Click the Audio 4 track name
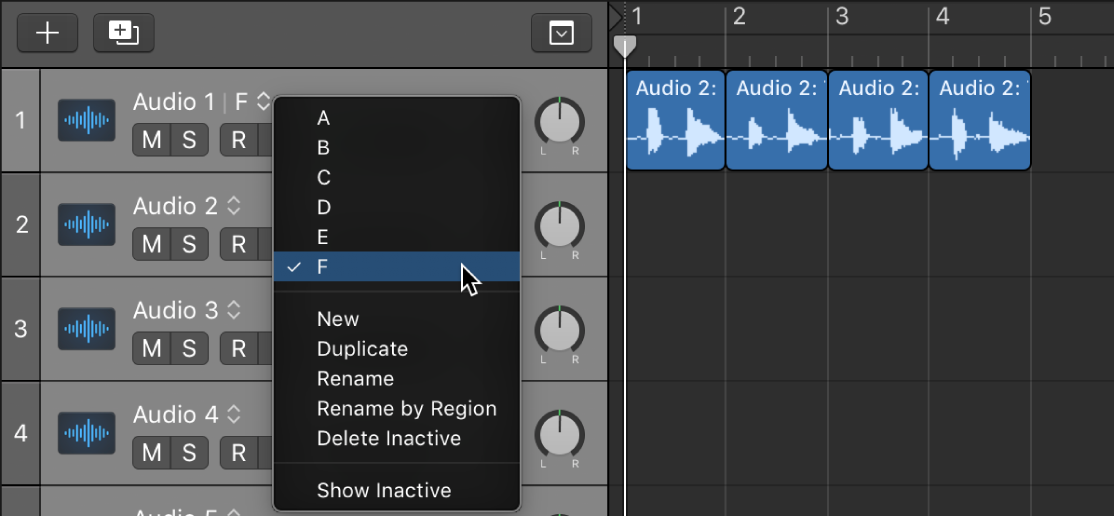Viewport: 1115px width, 516px height. [176, 415]
